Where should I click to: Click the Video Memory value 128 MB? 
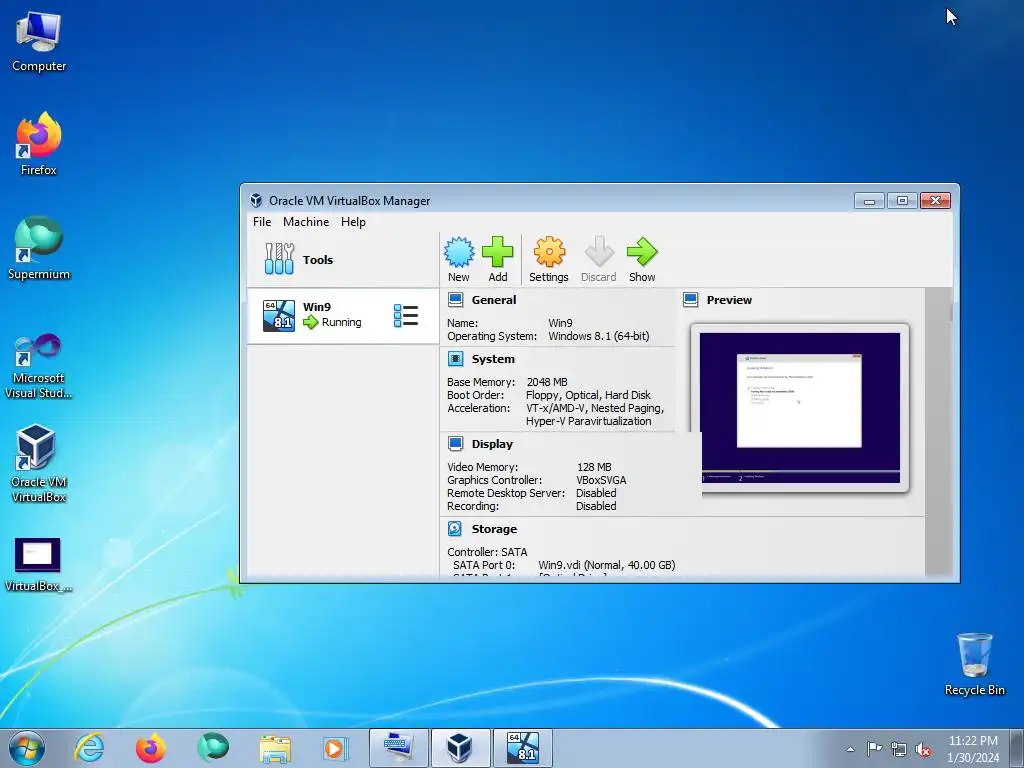(x=594, y=467)
